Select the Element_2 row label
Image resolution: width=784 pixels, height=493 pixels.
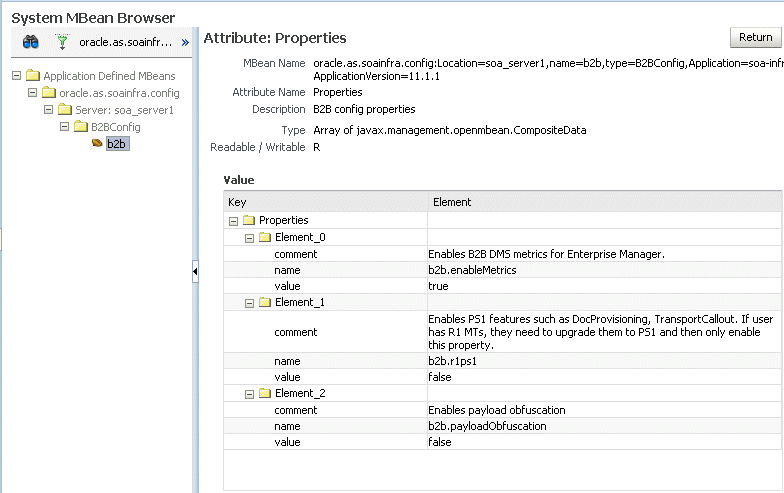pos(300,394)
